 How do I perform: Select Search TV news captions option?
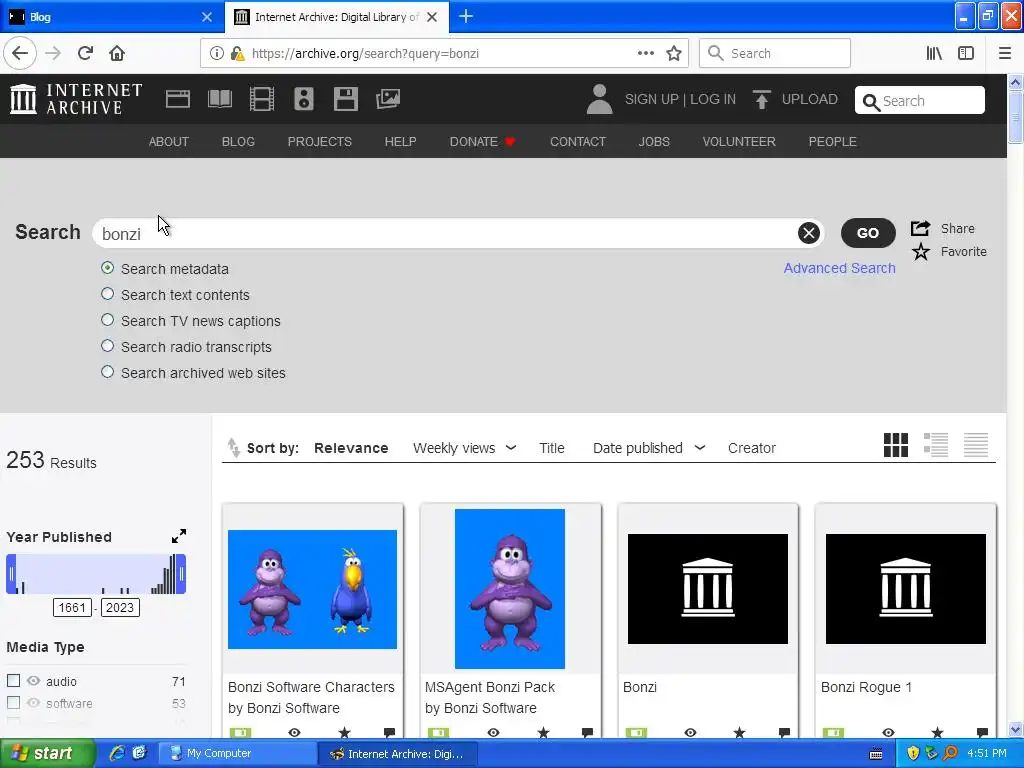pos(108,320)
